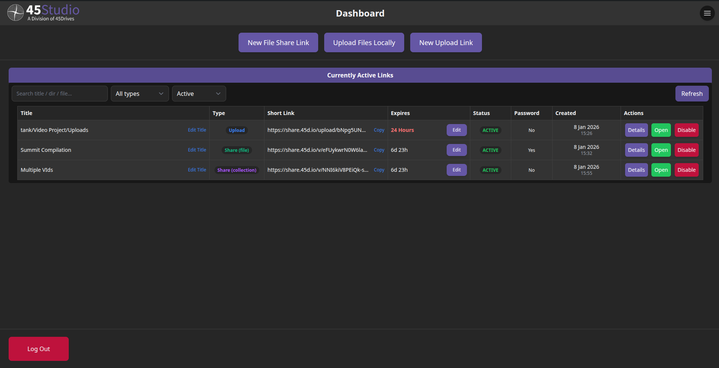View Details for tank/Video Project/Uploads
The height and width of the screenshot is (368, 719).
636,130
